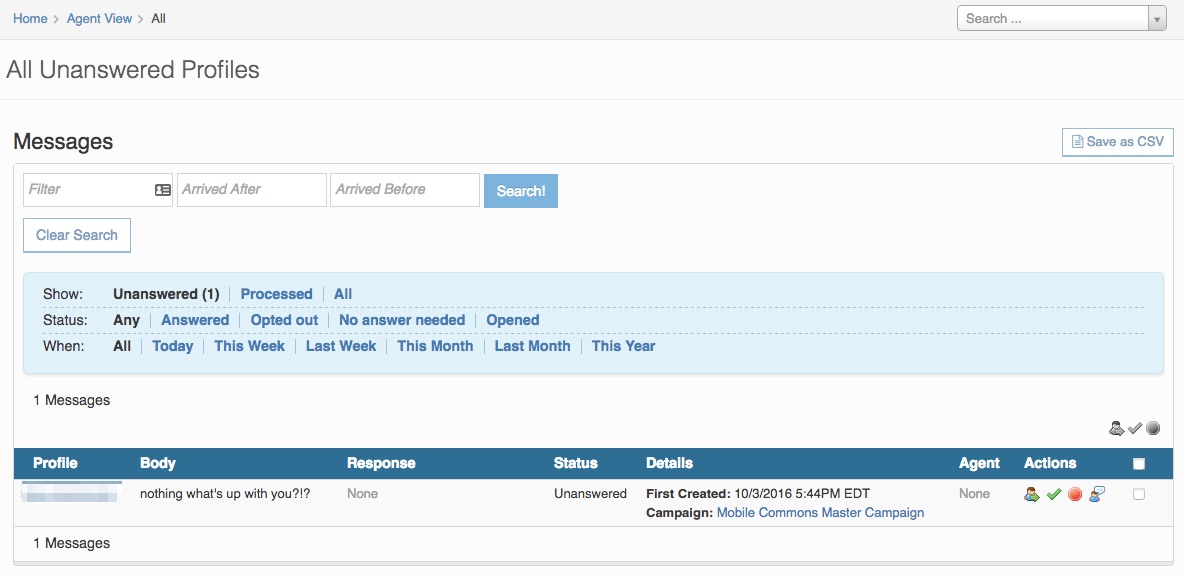
Task: Click the contact card icon in Filter field
Action: point(162,190)
